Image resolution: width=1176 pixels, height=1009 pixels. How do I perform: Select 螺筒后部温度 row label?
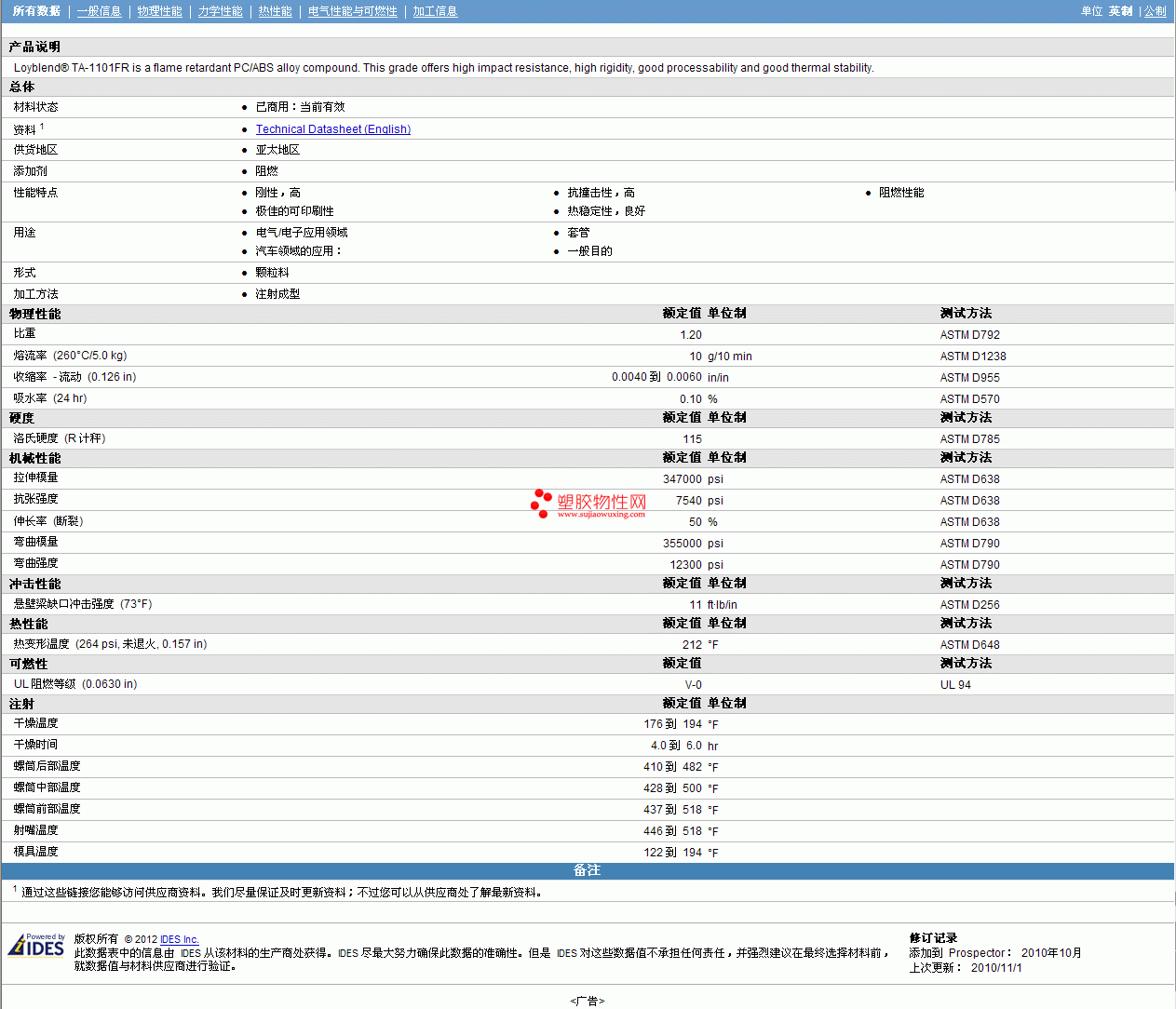click(47, 766)
